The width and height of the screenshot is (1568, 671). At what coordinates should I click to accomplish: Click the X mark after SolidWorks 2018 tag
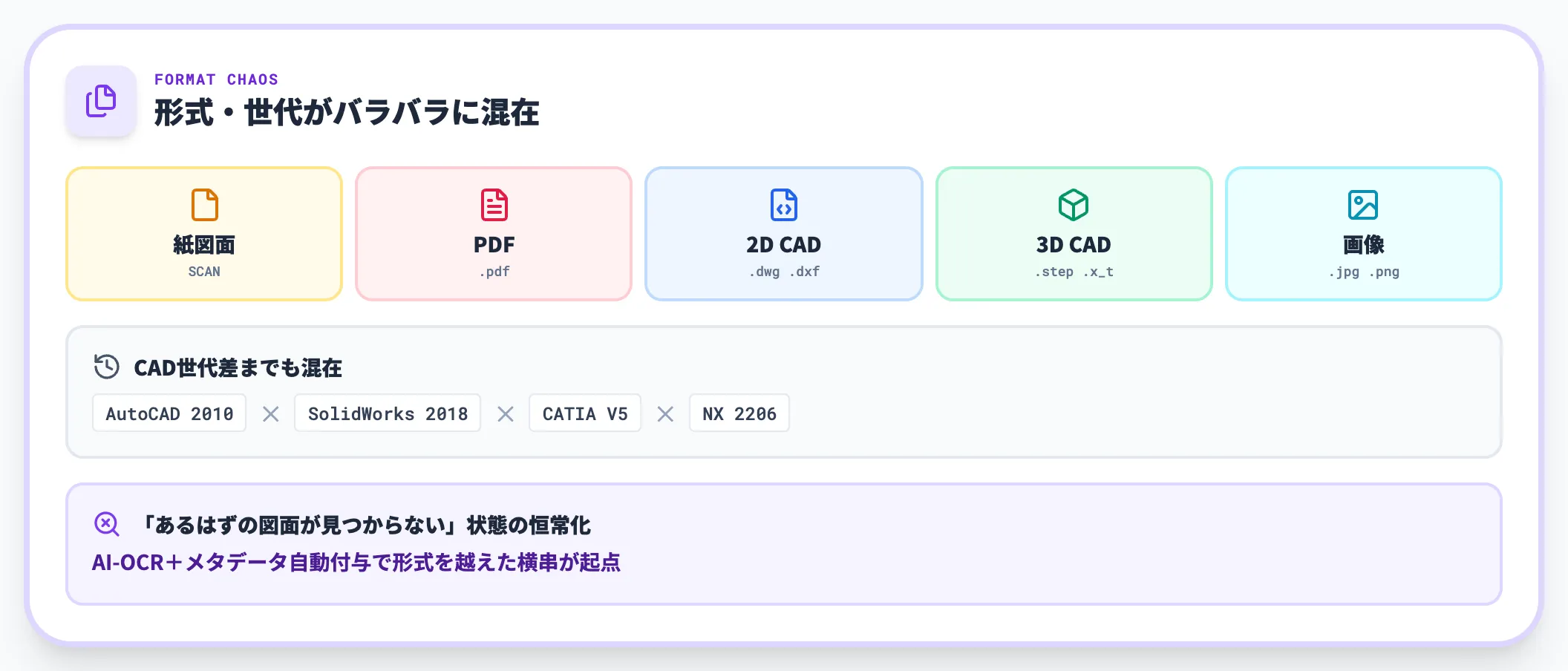point(506,413)
